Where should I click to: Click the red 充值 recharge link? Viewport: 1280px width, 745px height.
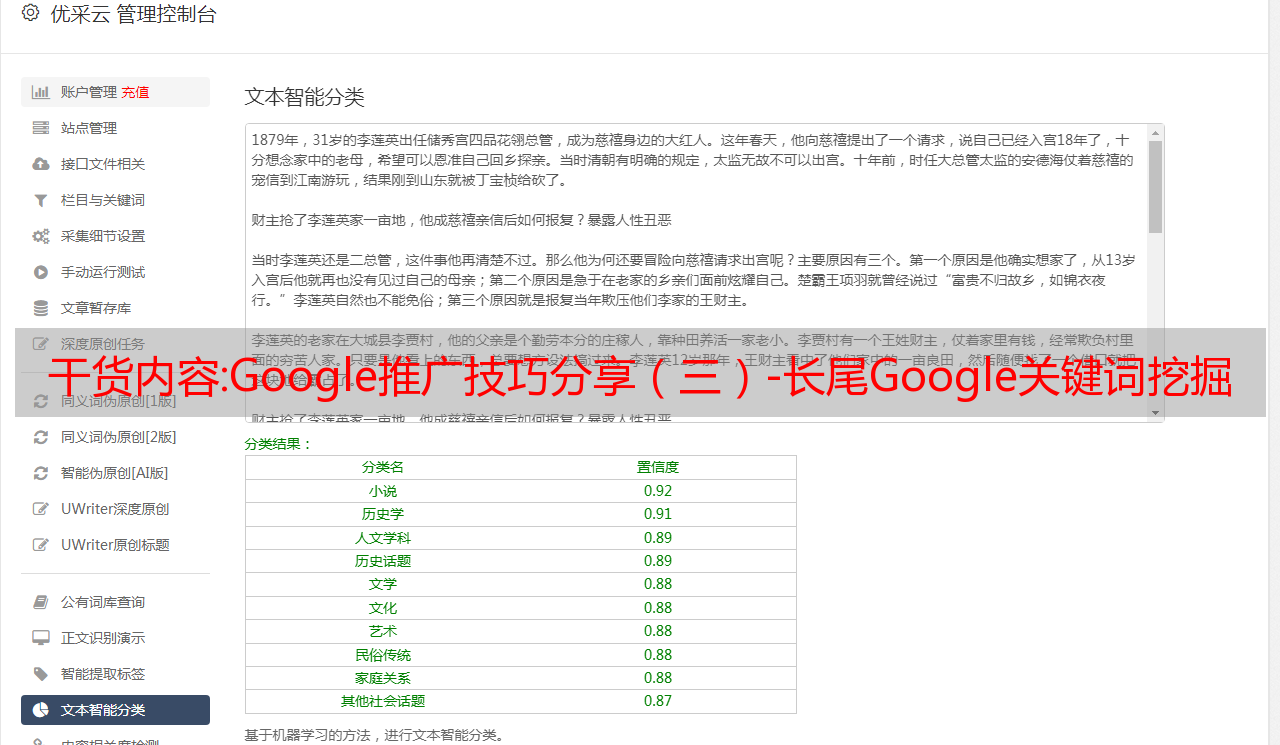click(x=135, y=92)
